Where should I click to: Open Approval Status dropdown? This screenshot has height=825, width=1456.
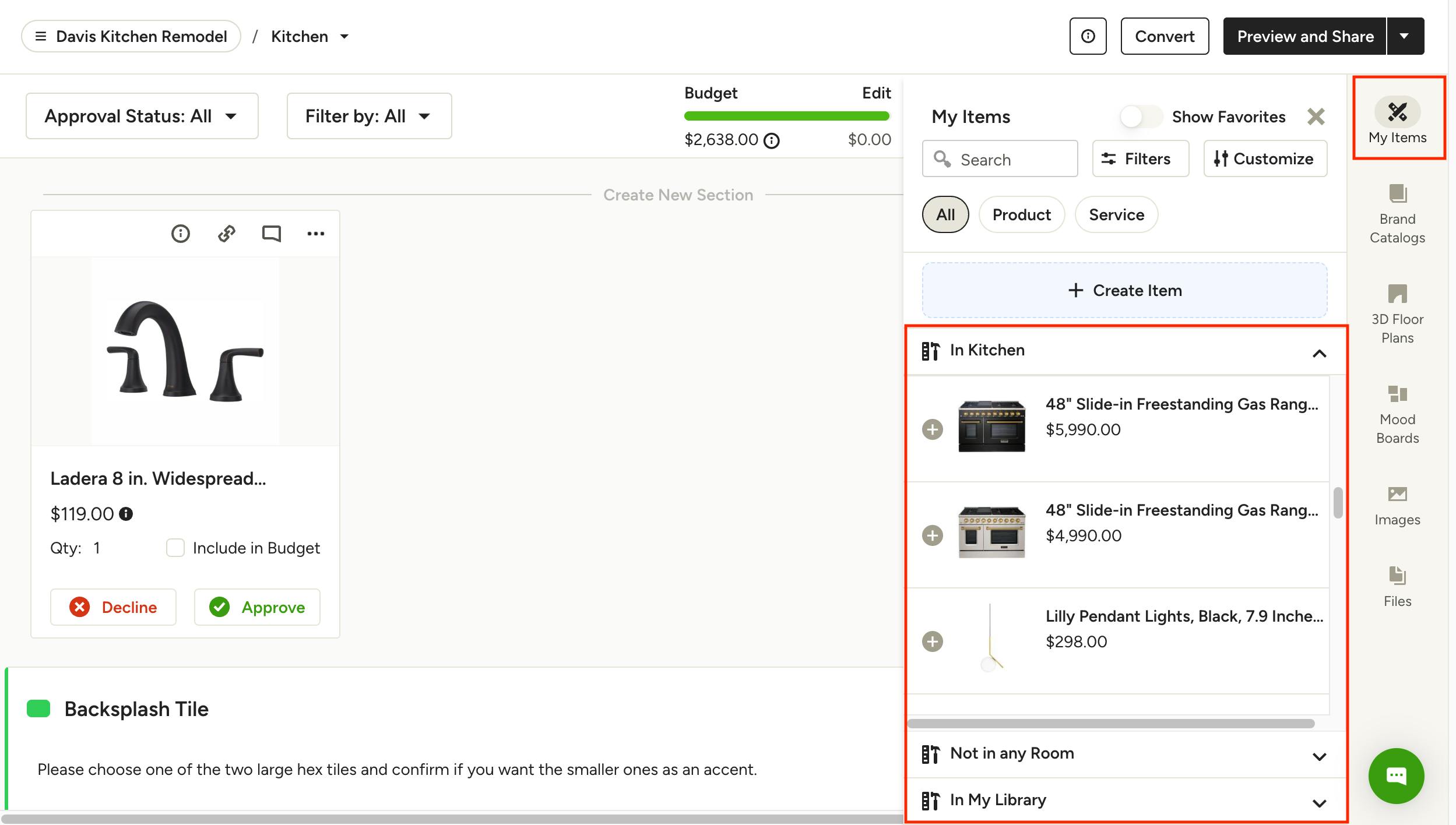[x=142, y=116]
